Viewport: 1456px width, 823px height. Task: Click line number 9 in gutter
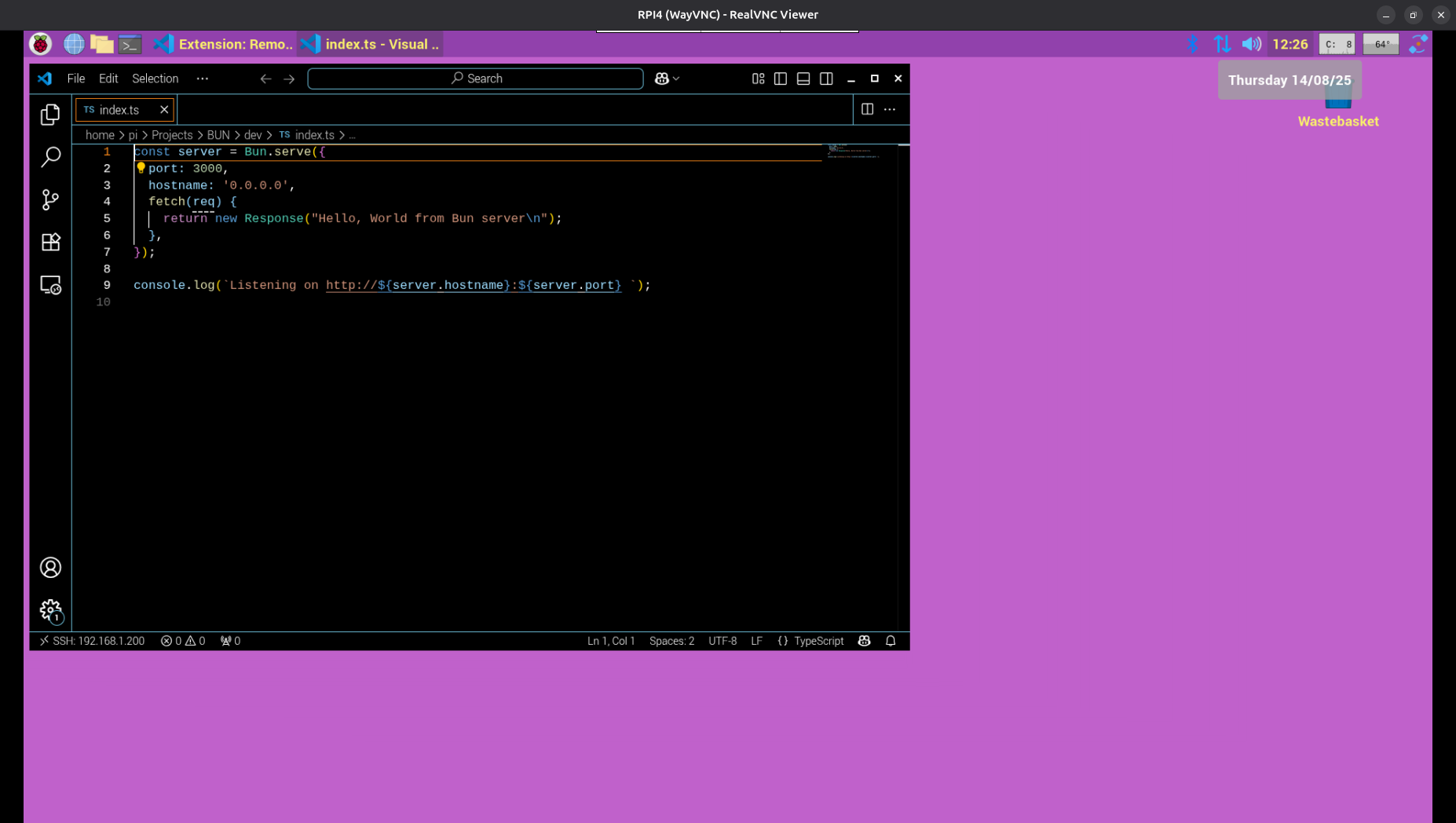pyautogui.click(x=107, y=285)
